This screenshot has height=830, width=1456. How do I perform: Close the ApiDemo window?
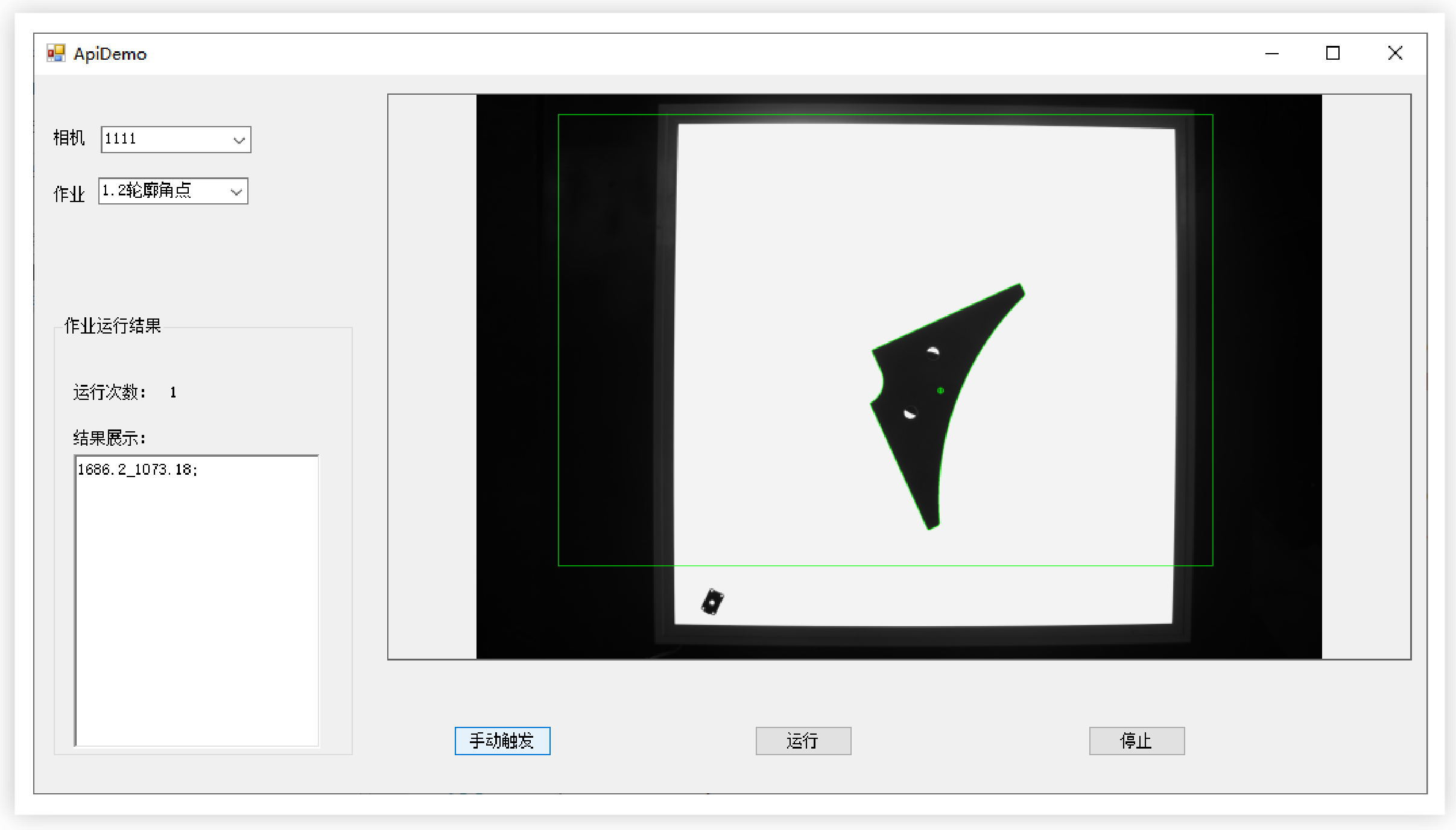tap(1394, 54)
